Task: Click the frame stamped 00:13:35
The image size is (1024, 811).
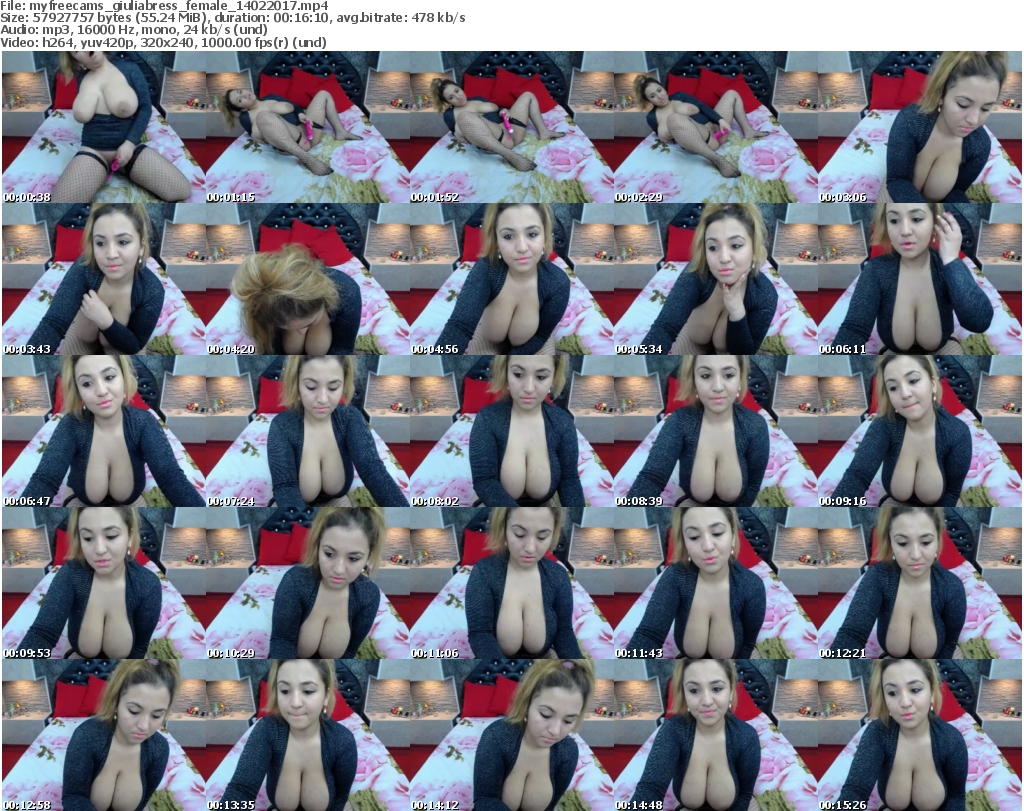Action: pyautogui.click(x=308, y=735)
